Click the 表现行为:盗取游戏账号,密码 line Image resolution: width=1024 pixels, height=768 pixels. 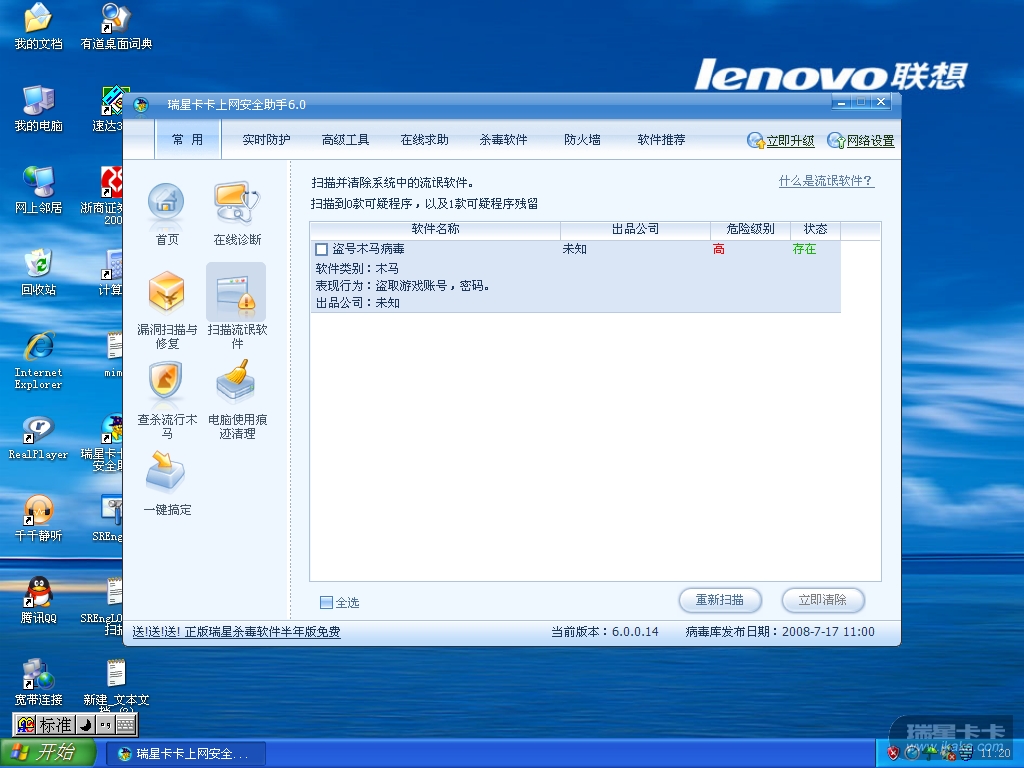click(403, 285)
